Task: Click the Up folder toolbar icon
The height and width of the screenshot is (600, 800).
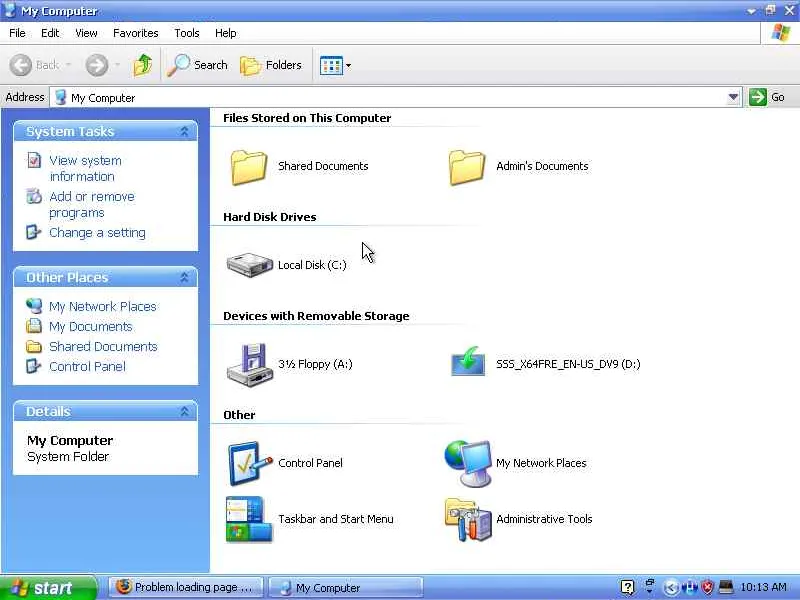Action: (142, 65)
